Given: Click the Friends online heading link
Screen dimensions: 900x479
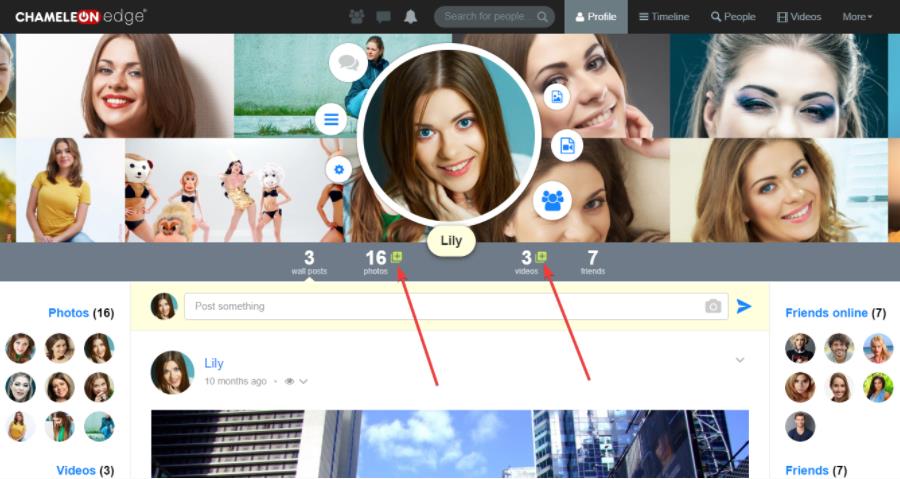Looking at the screenshot, I should tap(826, 313).
